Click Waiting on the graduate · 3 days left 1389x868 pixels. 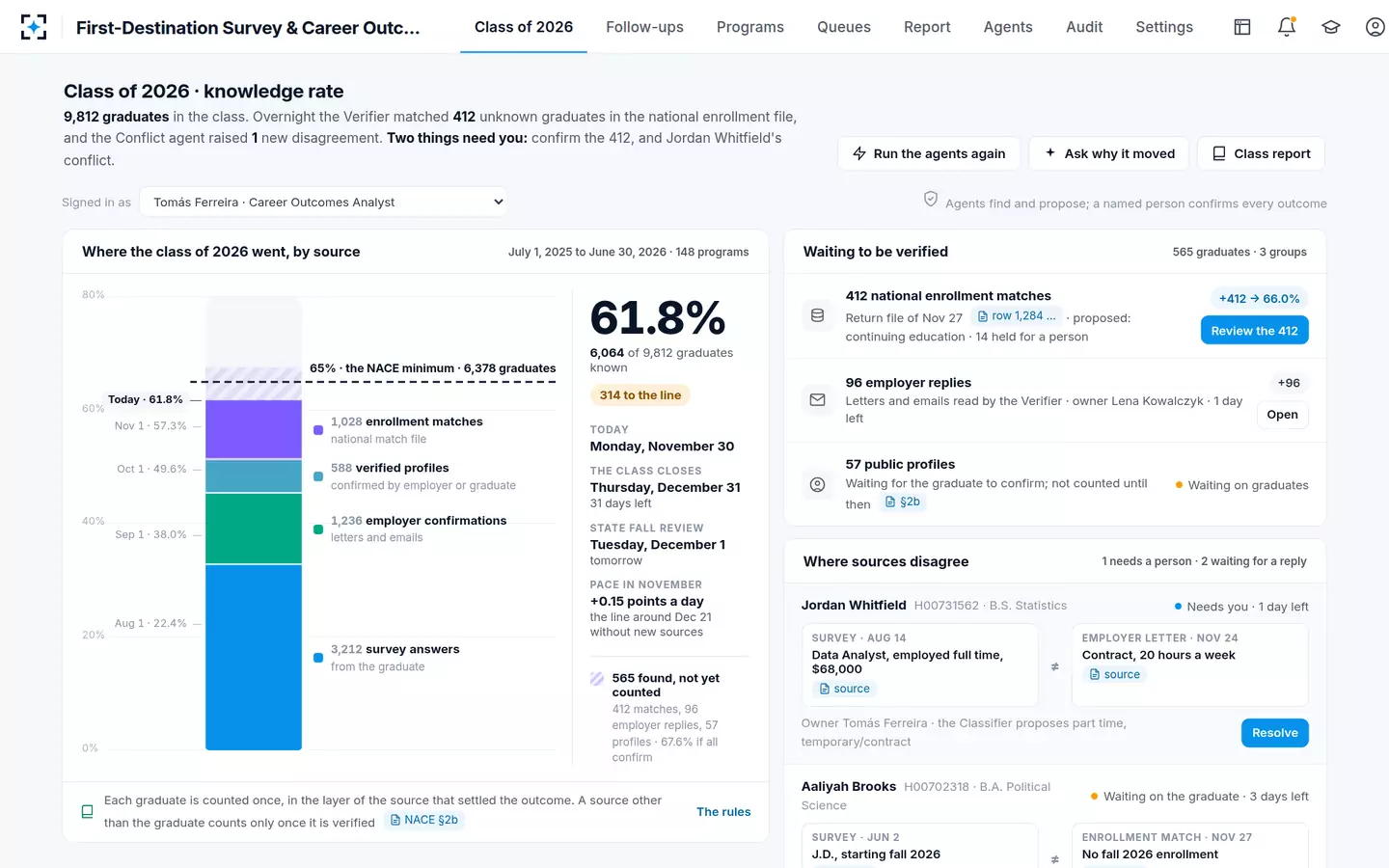click(1199, 797)
